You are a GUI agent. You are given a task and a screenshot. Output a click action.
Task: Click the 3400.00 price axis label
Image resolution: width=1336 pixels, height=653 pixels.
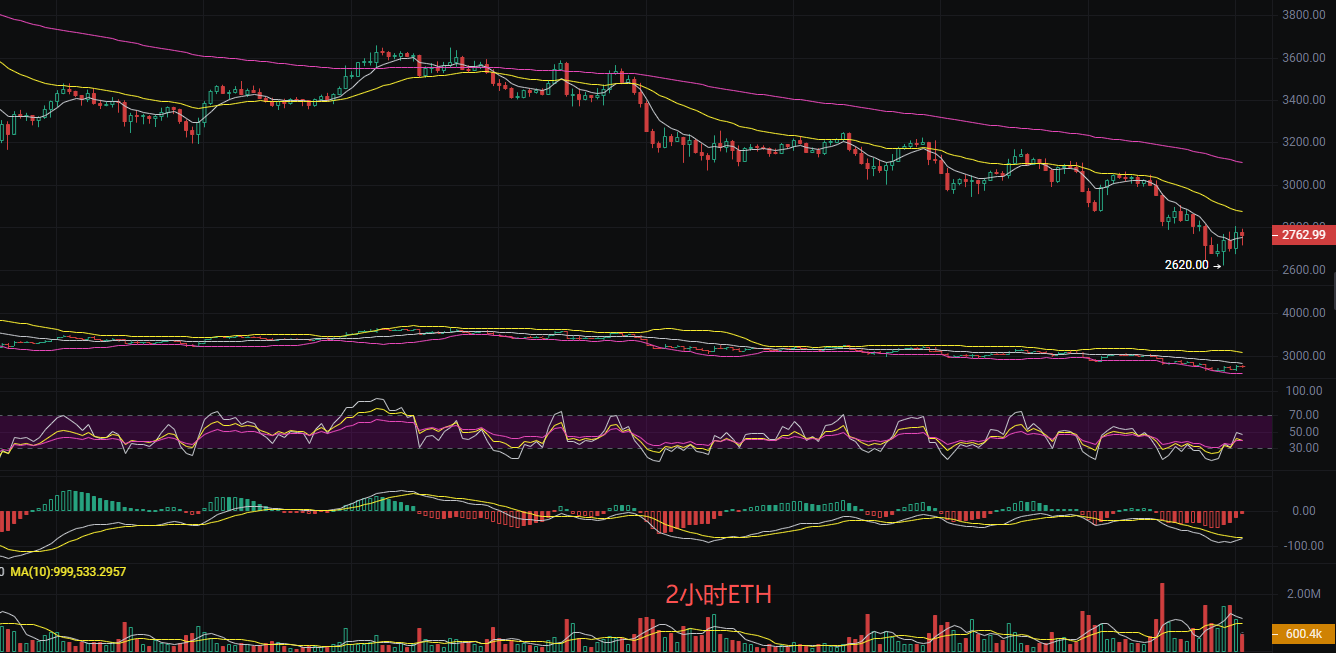(x=1303, y=100)
